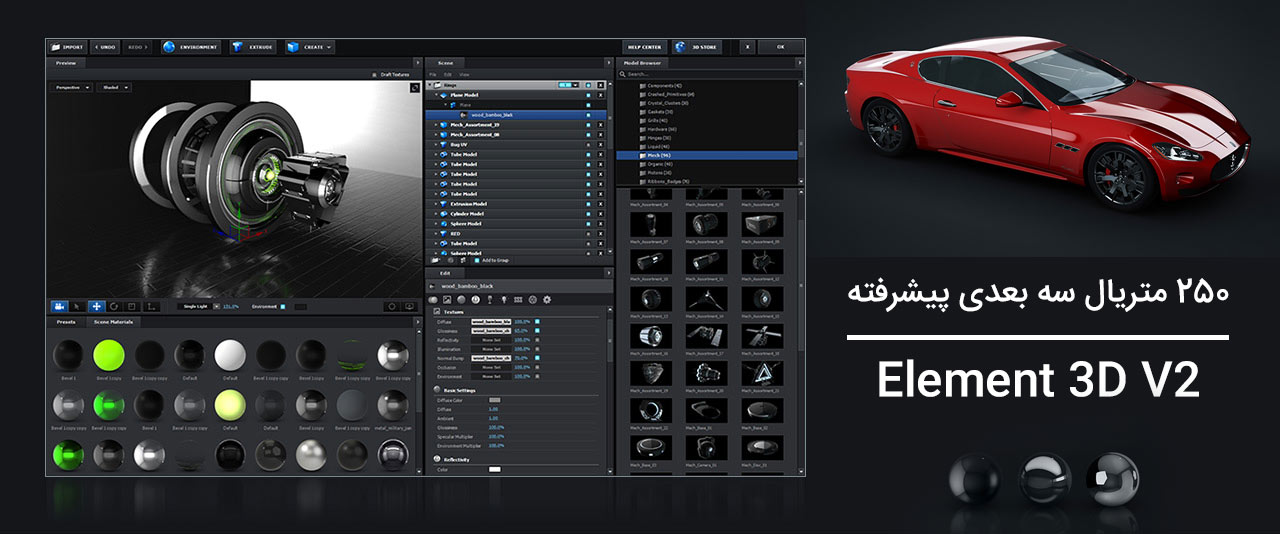Click the preview top-right corner reset icon
This screenshot has height=534, width=1280.
pyautogui.click(x=415, y=87)
